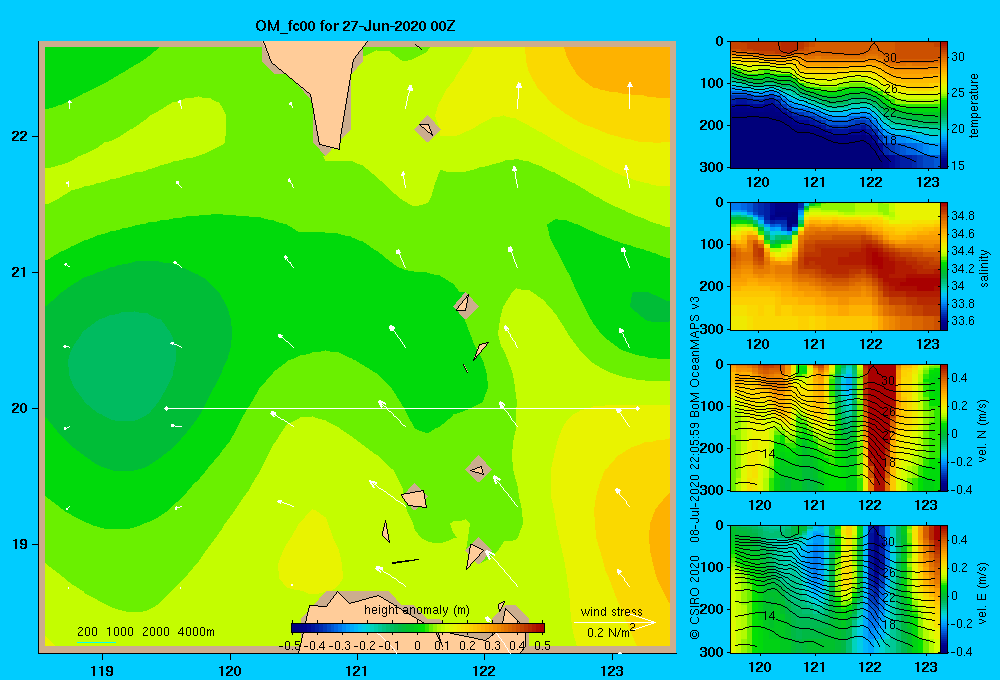Click the 15 tick on temperature colorbar

[x=958, y=166]
